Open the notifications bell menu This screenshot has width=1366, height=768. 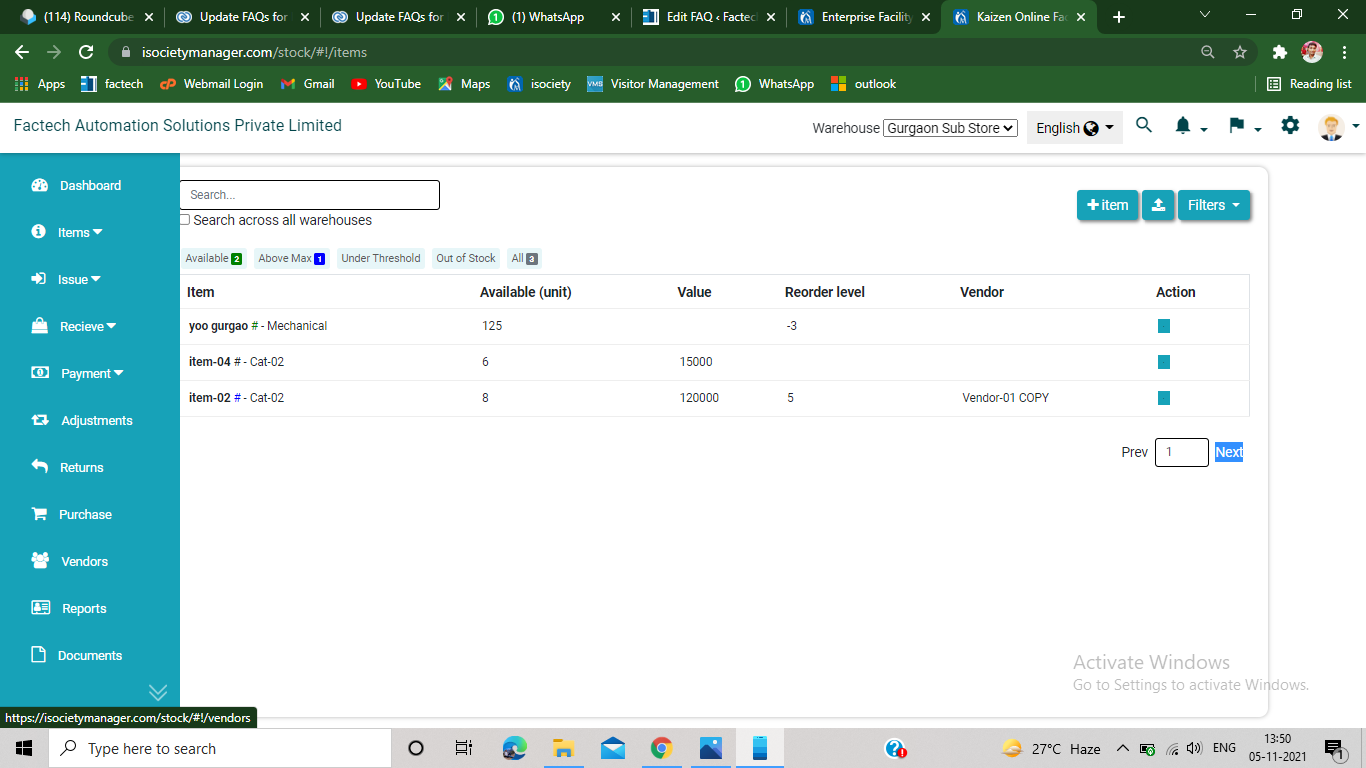click(x=1190, y=126)
